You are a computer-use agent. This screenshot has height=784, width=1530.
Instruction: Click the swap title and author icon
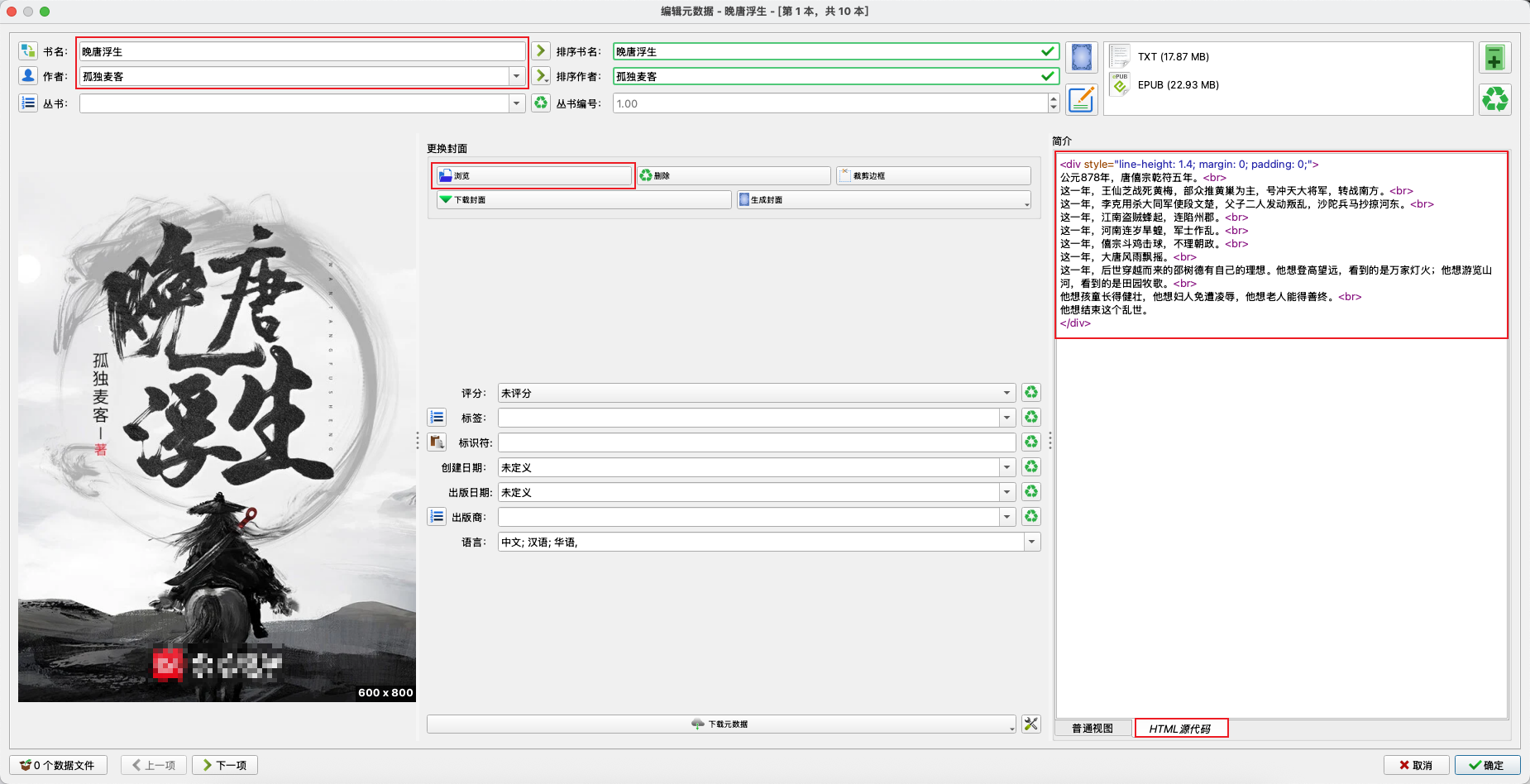[27, 50]
